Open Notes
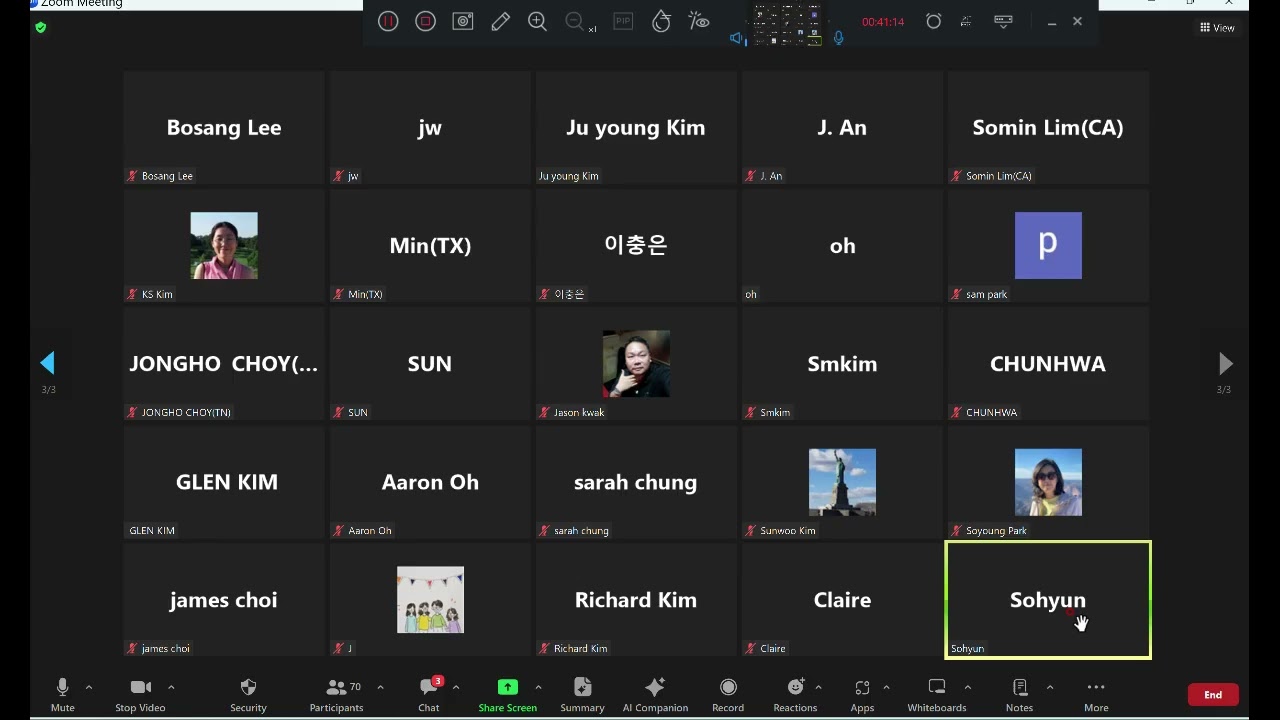1280x720 pixels. pyautogui.click(x=1019, y=694)
